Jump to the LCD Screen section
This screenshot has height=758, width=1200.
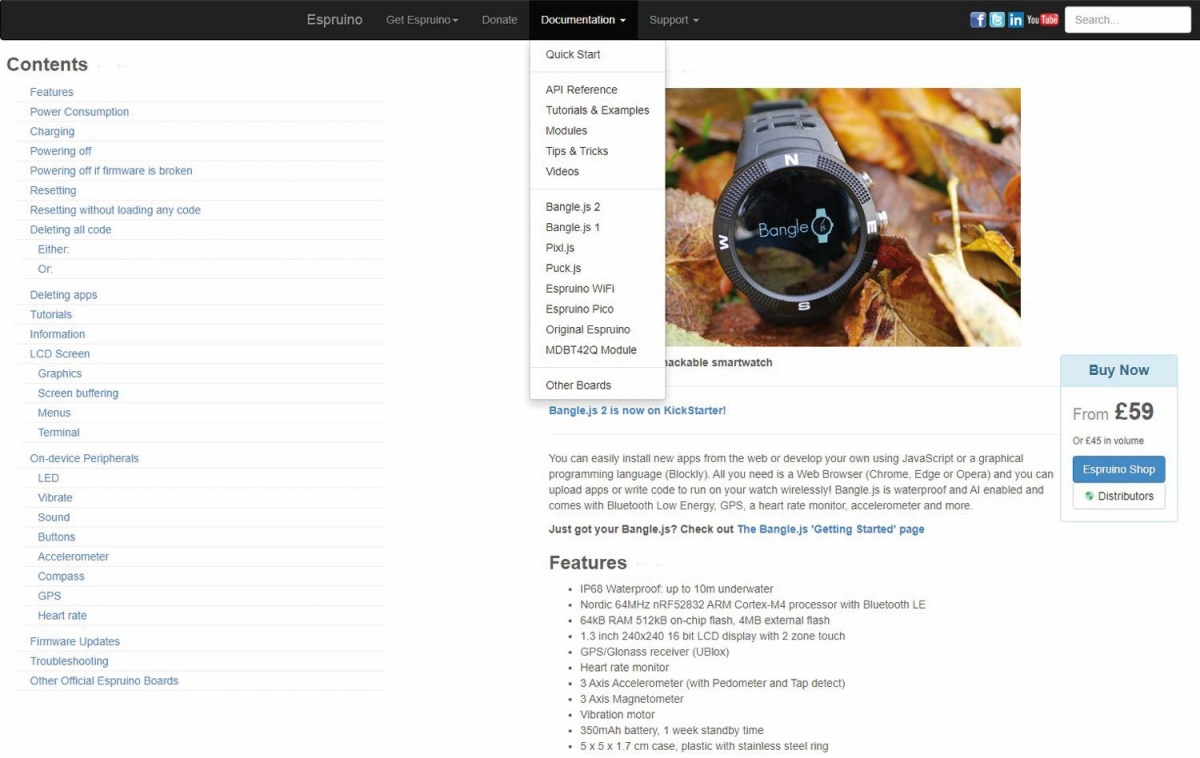click(x=60, y=354)
